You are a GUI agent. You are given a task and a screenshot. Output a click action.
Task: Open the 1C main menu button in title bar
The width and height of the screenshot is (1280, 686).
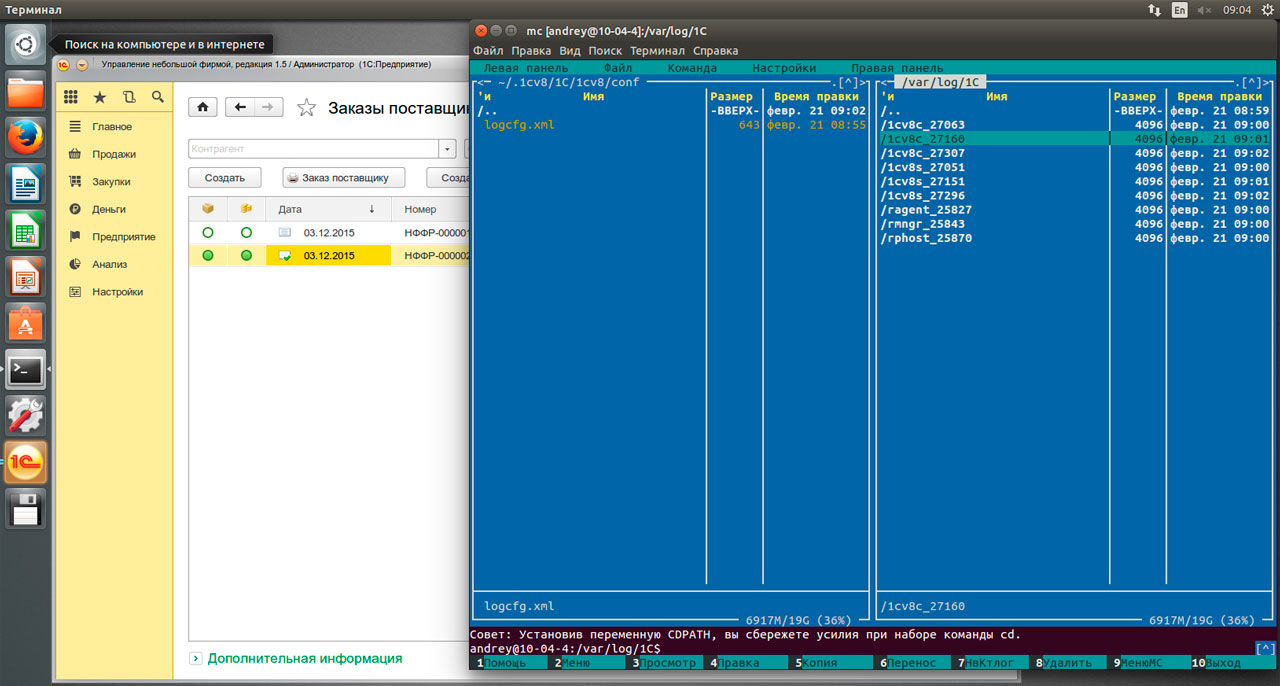82,65
